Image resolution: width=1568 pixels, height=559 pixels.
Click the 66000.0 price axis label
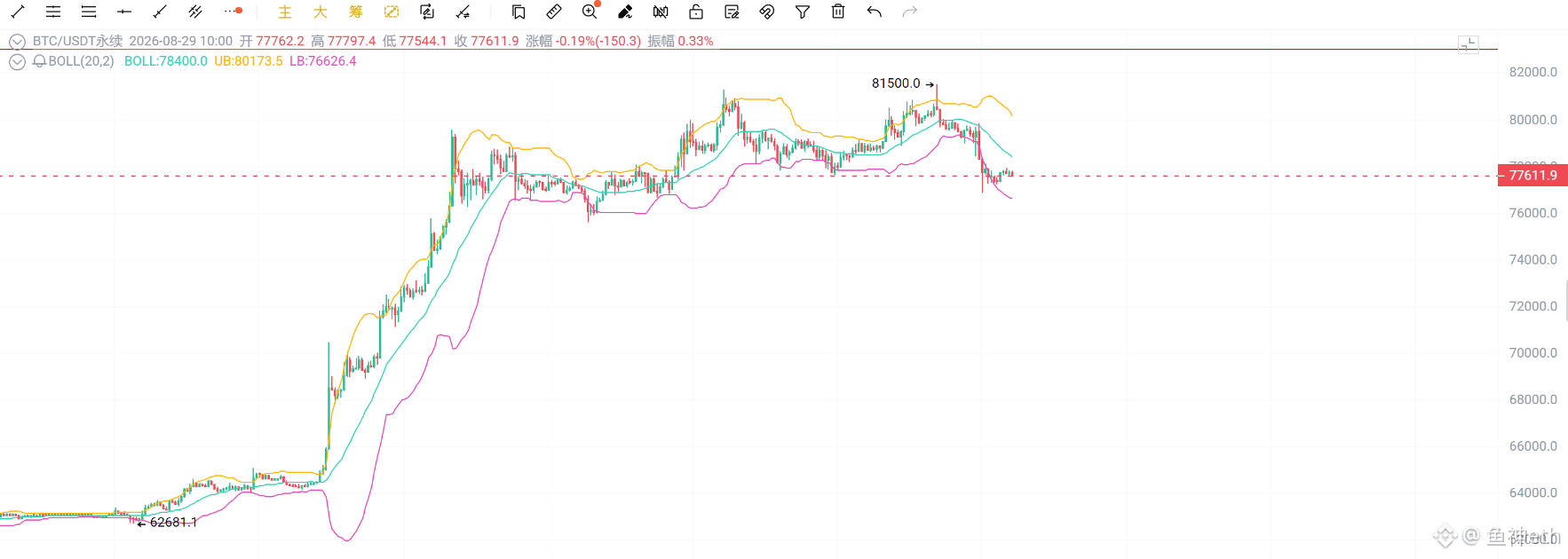(x=1533, y=446)
